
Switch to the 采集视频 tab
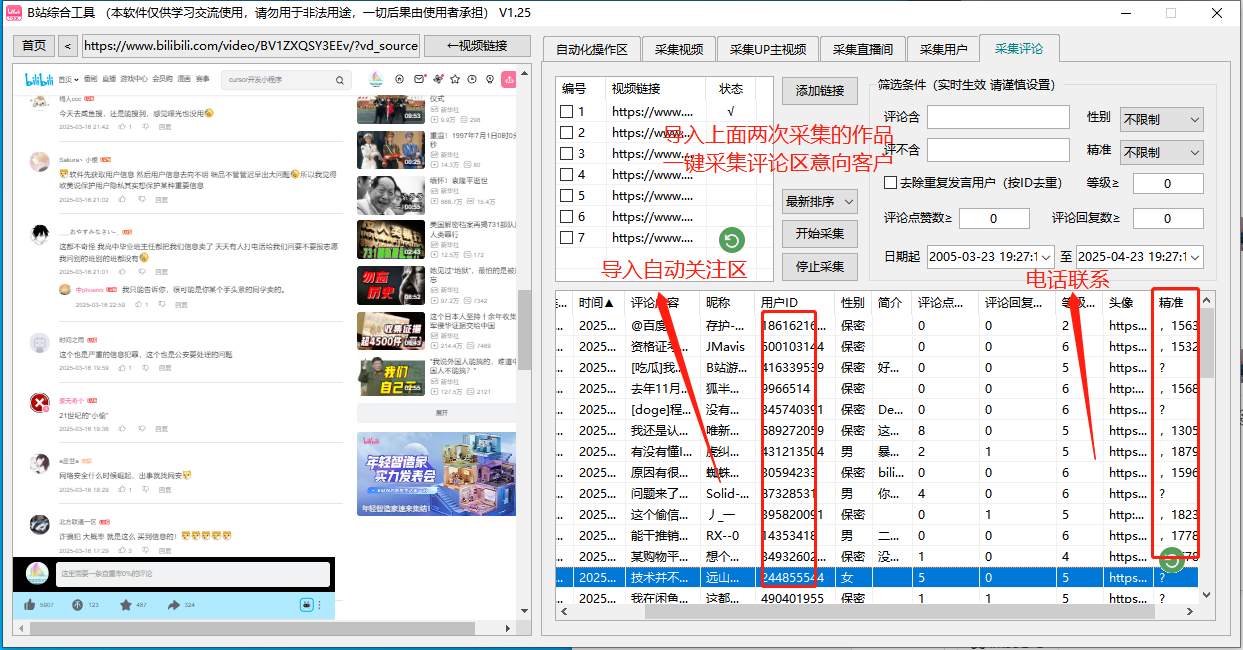[678, 47]
